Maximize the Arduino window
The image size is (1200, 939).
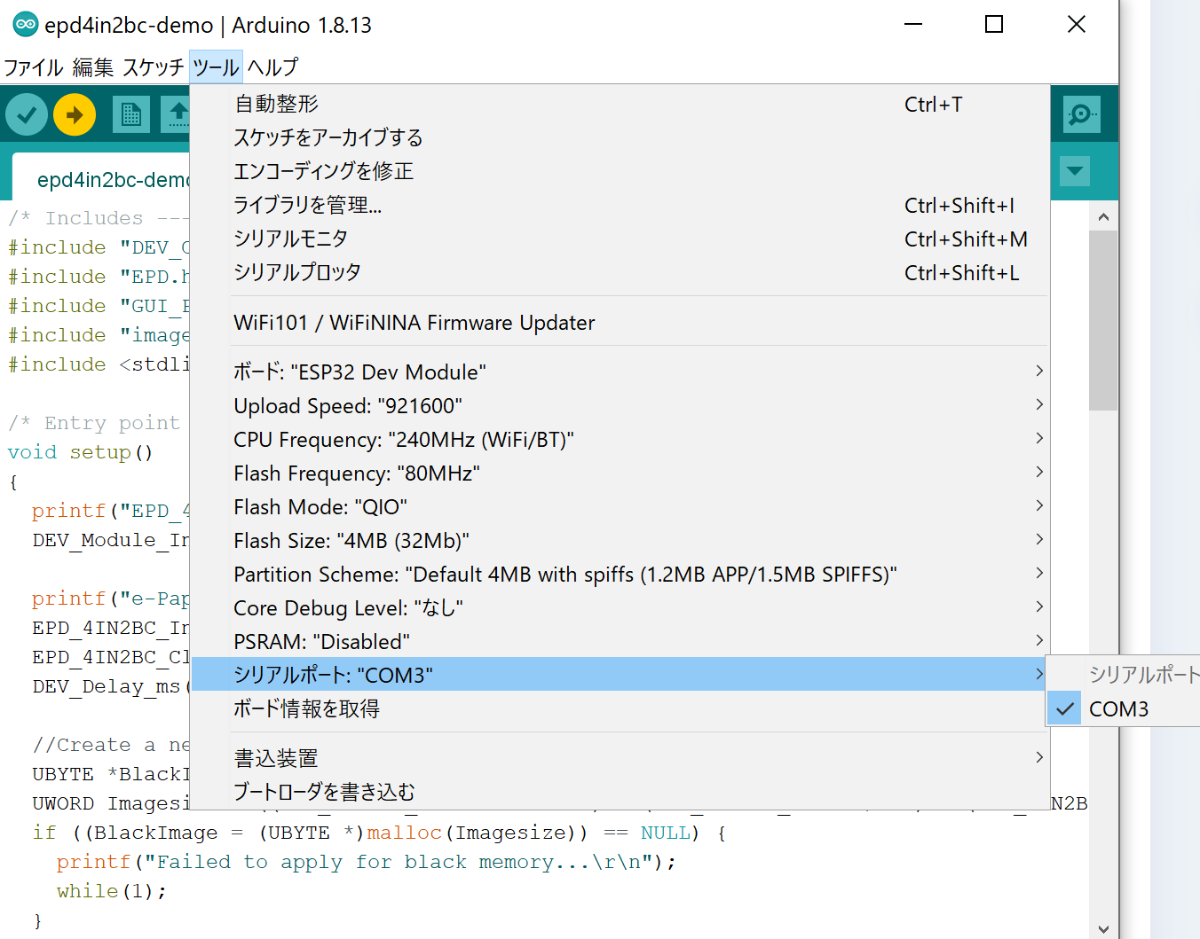[x=994, y=25]
